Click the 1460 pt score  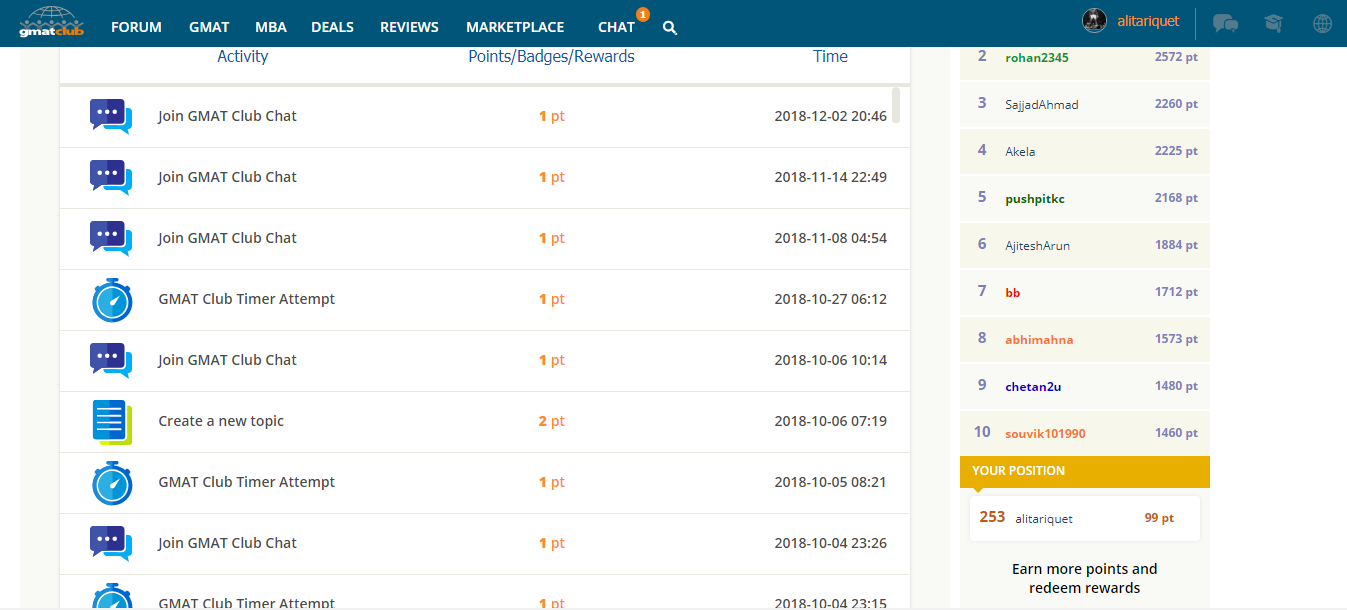tap(1176, 433)
